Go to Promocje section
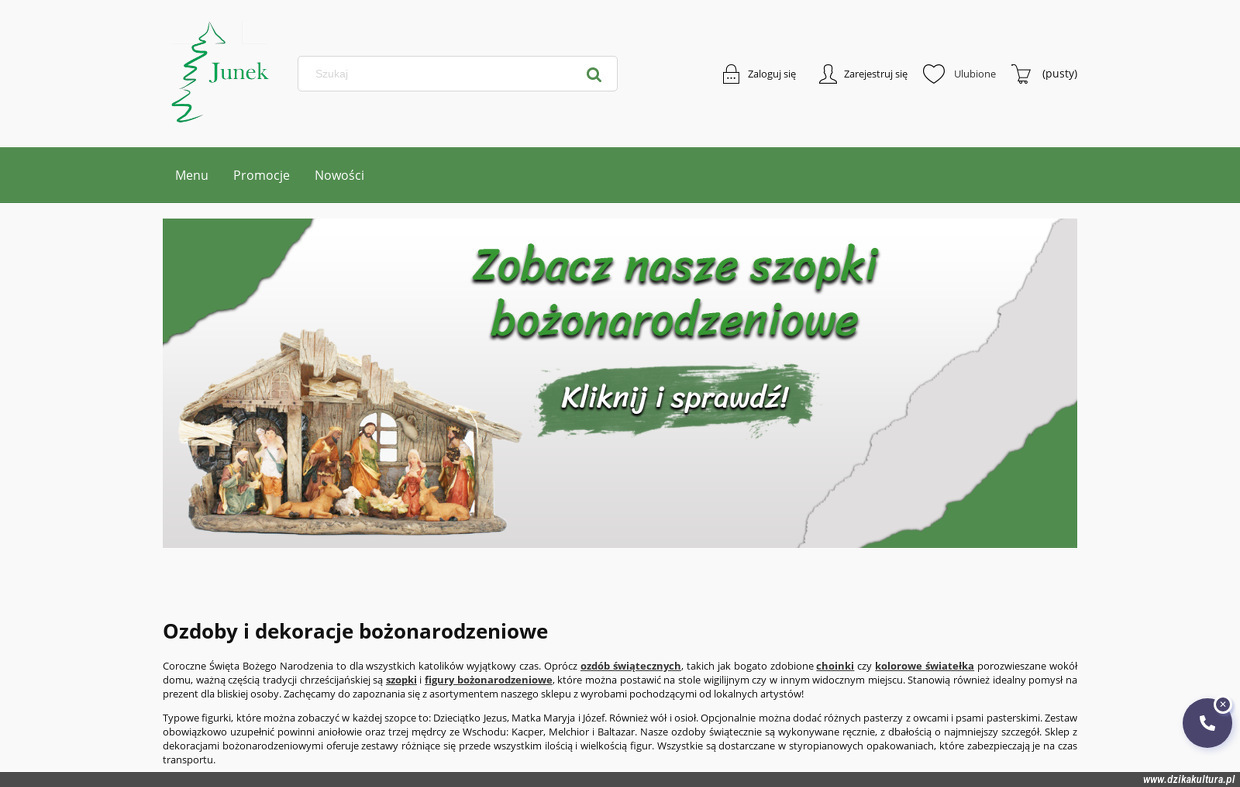This screenshot has height=787, width=1240. (261, 175)
